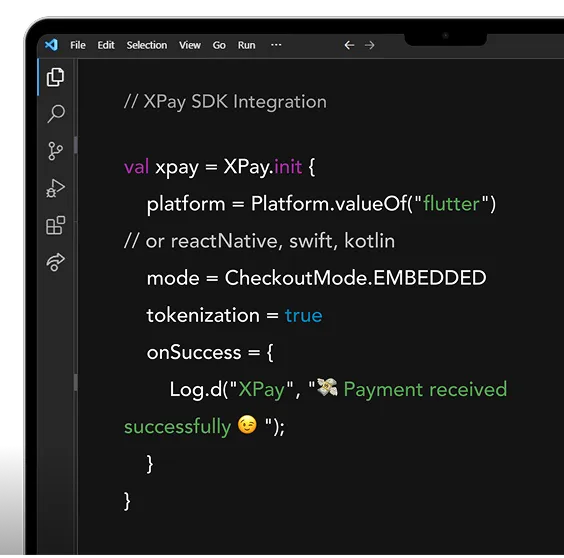Screen dimensions: 564x558
Task: Open the View menu
Action: (x=190, y=45)
